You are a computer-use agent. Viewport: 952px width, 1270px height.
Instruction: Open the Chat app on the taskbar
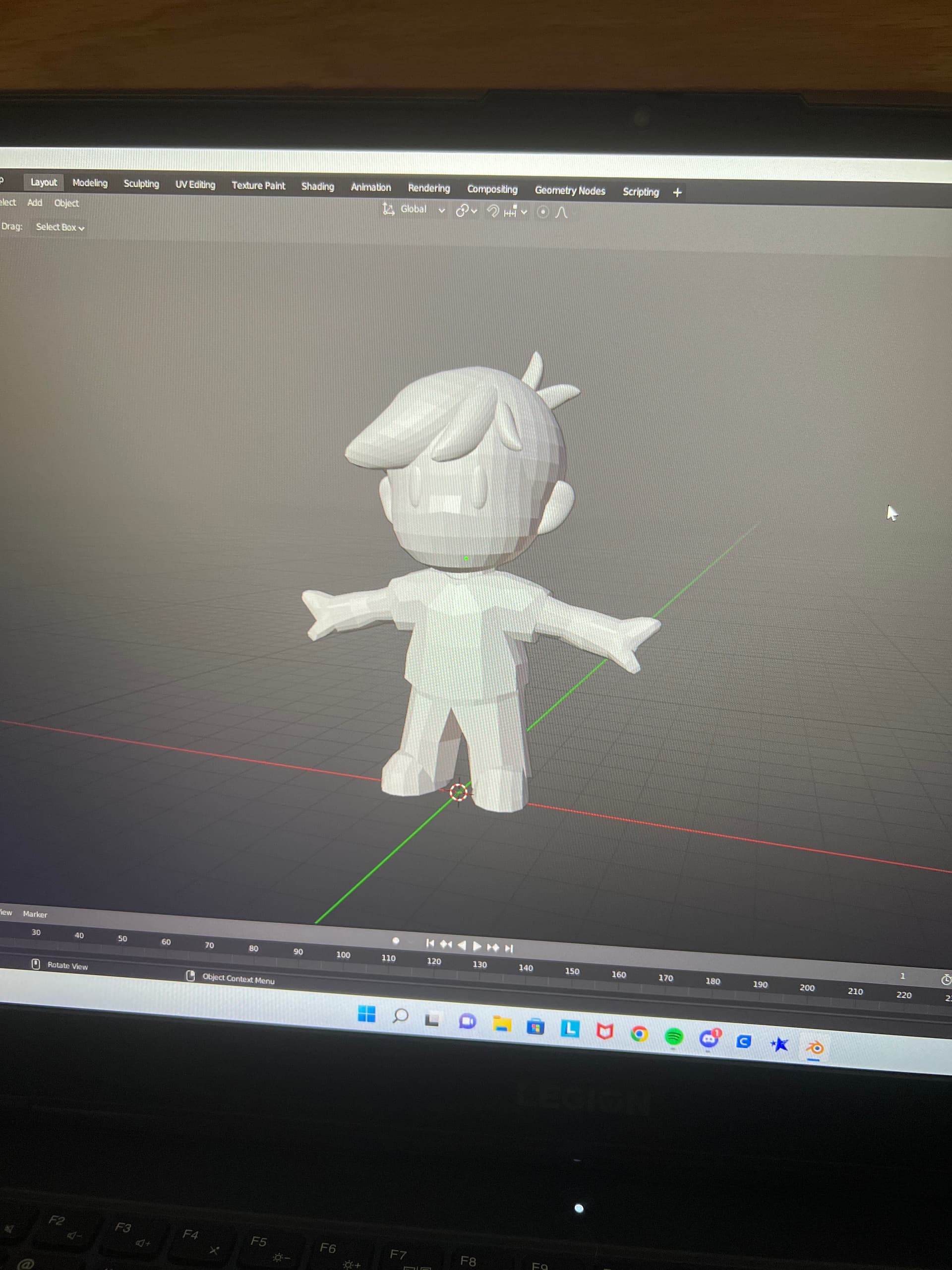click(x=467, y=1021)
